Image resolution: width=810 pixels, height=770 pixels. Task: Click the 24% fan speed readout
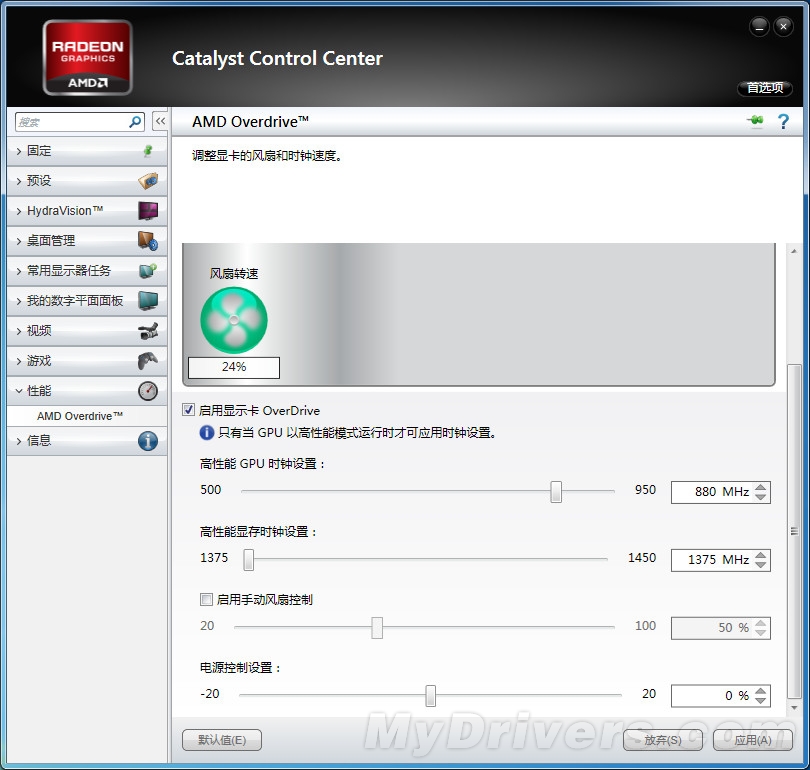pos(234,367)
